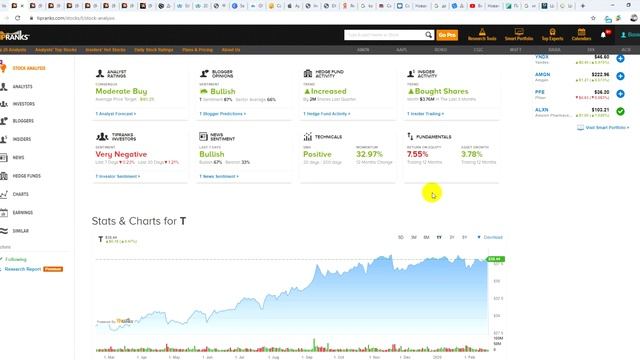Click the 32.97% momentum value
The width and height of the screenshot is (640, 360).
pos(369,154)
